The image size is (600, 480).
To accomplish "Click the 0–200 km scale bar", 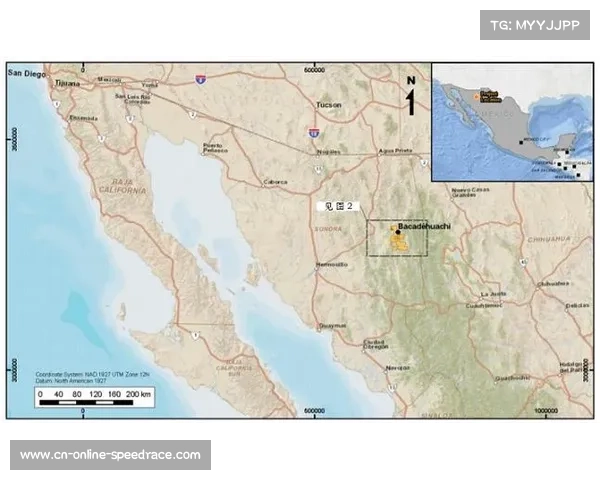I will tap(95, 397).
